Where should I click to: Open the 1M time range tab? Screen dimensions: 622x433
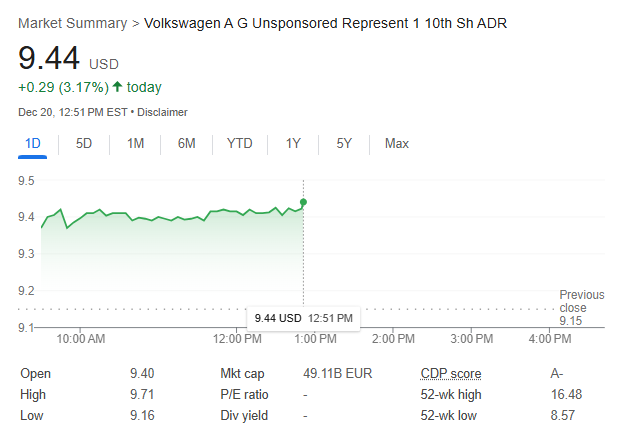[x=135, y=143]
